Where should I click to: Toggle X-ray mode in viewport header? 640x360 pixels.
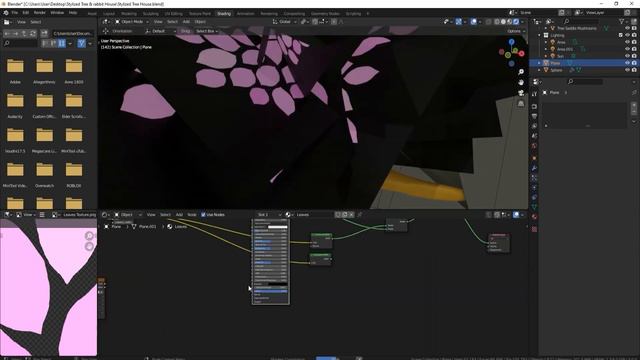click(x=489, y=22)
